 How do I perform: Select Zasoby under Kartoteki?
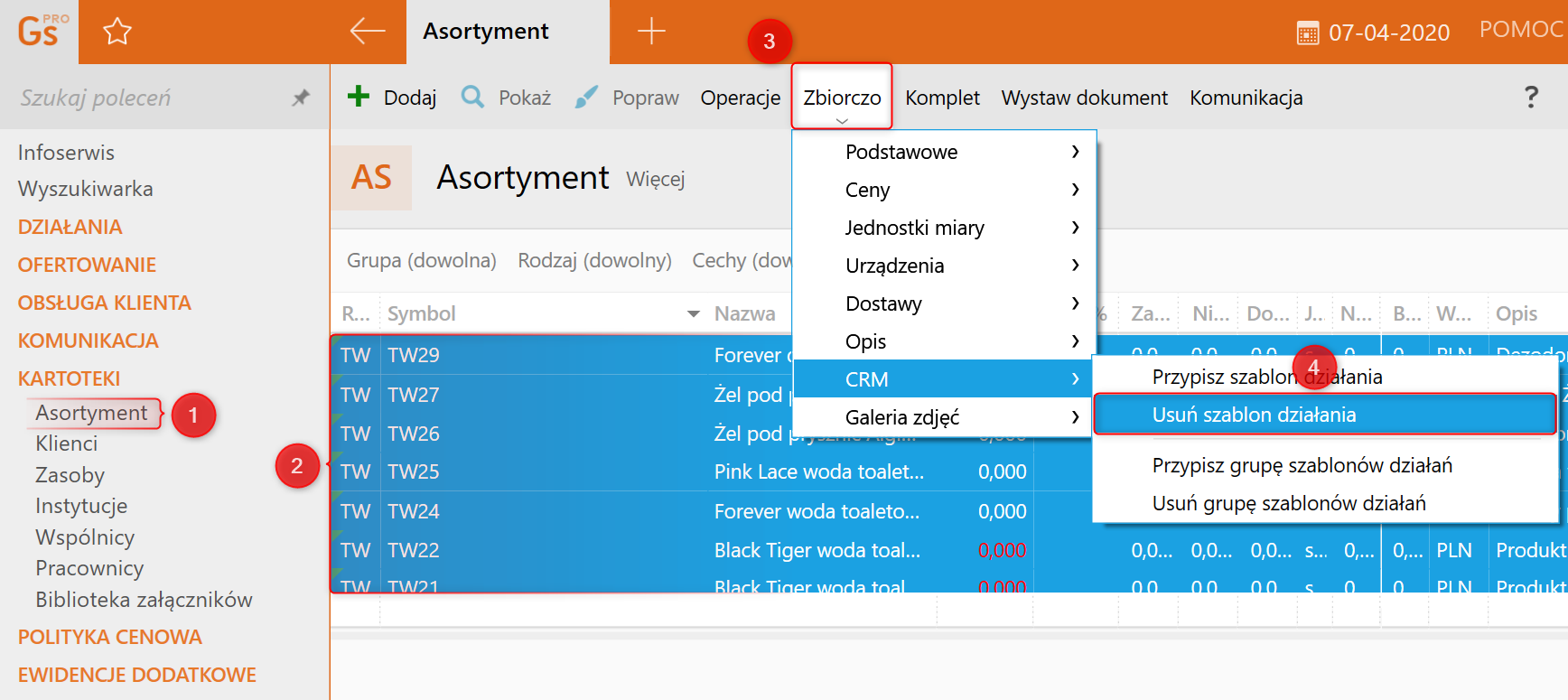click(70, 475)
